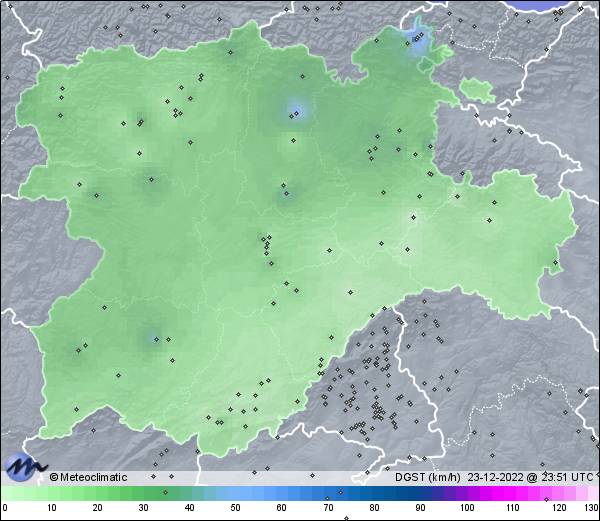Click the 50 value on the wind scale
The width and height of the screenshot is (600, 521).
pyautogui.click(x=235, y=508)
